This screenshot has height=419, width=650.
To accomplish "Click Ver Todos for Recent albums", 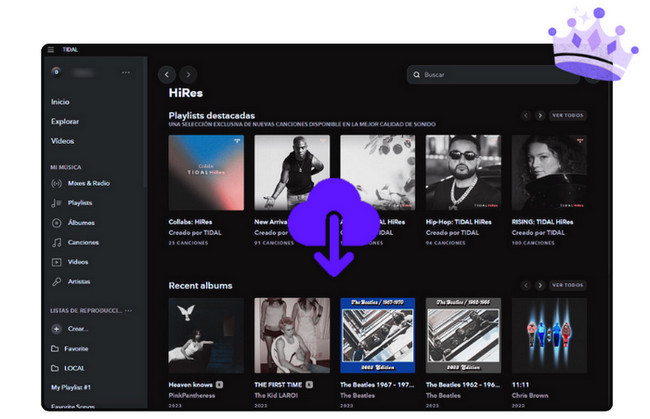I will 568,285.
